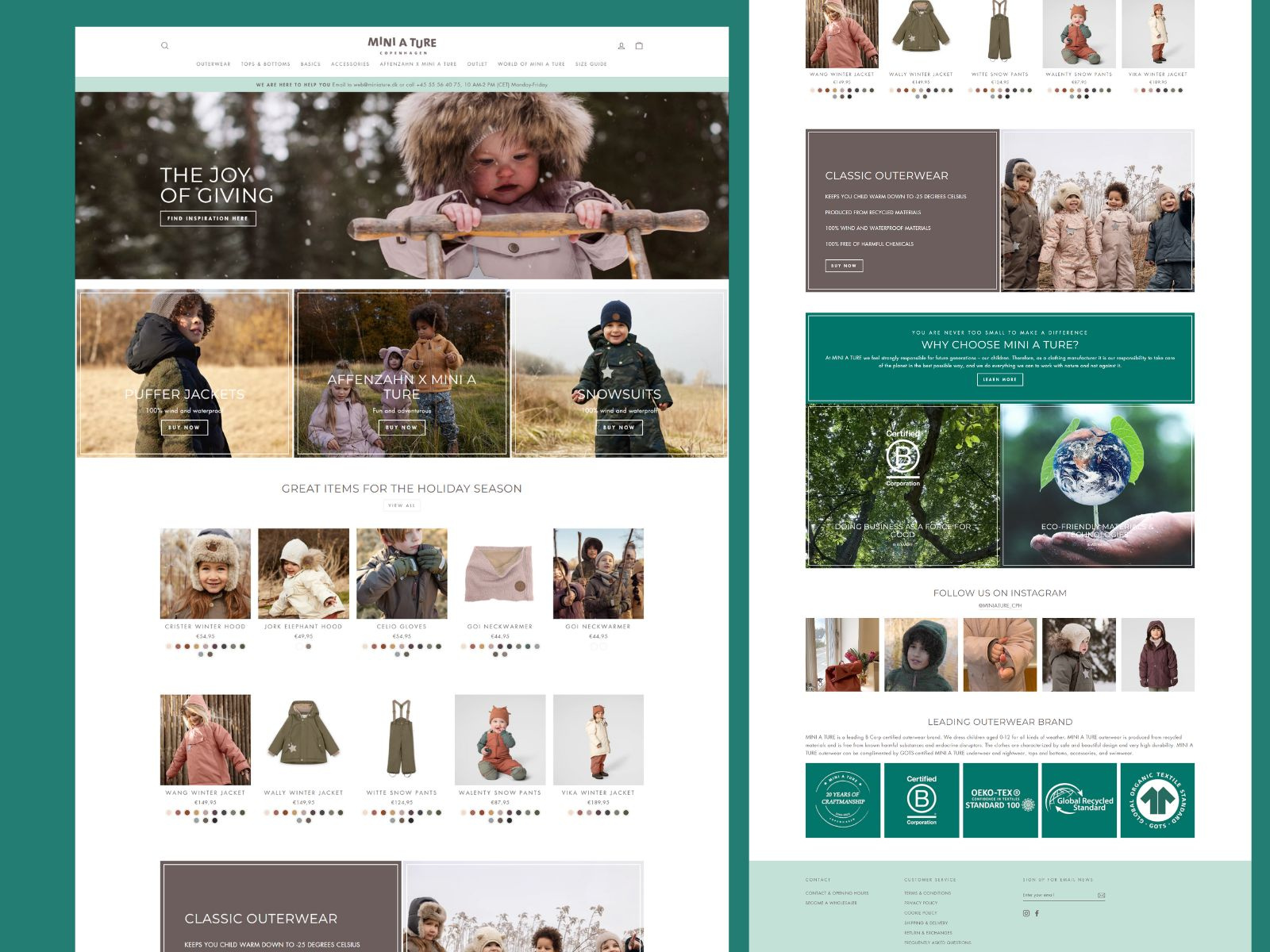Screen dimensions: 1270x952
Task: Click View All under holiday season heading
Action: 402,505
